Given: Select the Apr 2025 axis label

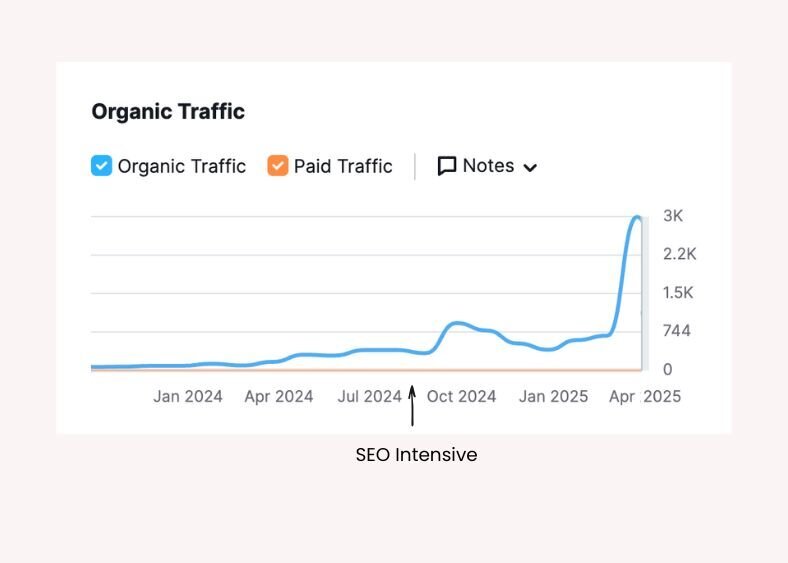Looking at the screenshot, I should click(645, 396).
